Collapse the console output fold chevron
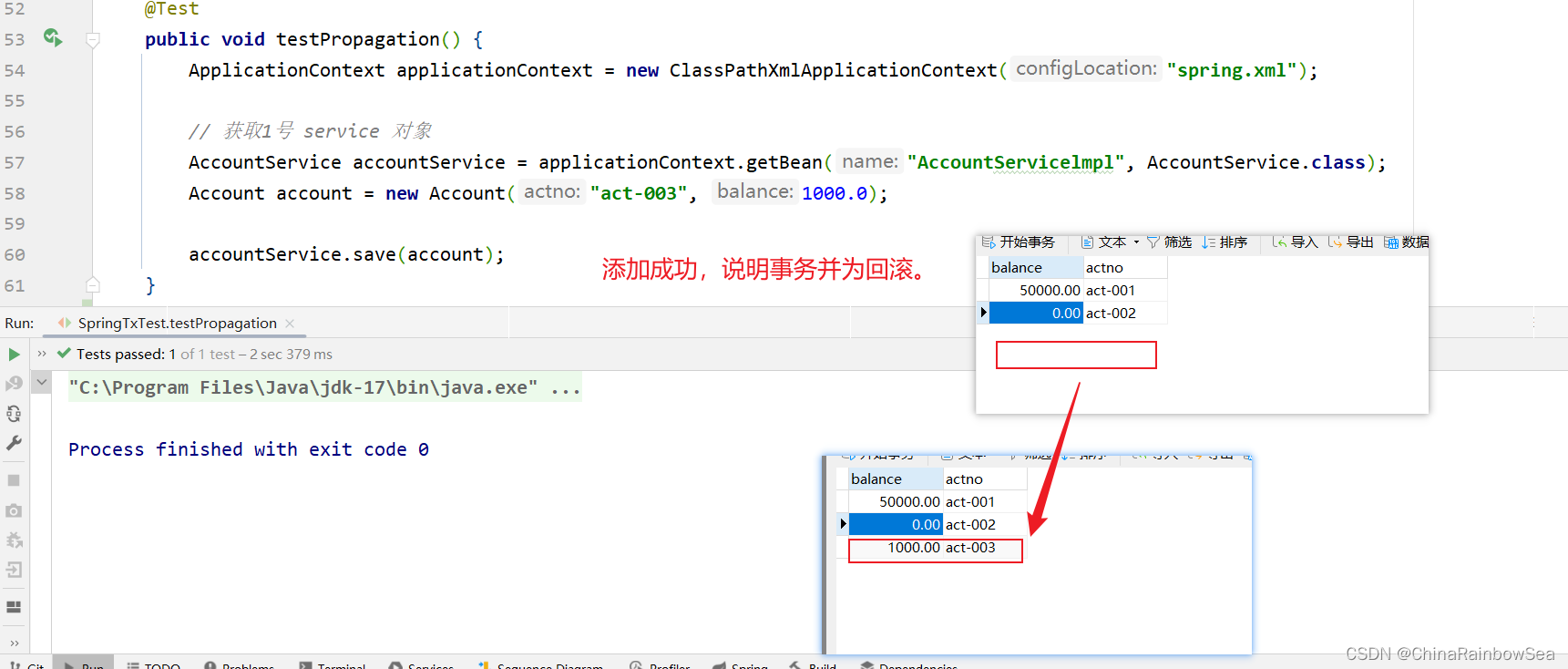 point(41,382)
